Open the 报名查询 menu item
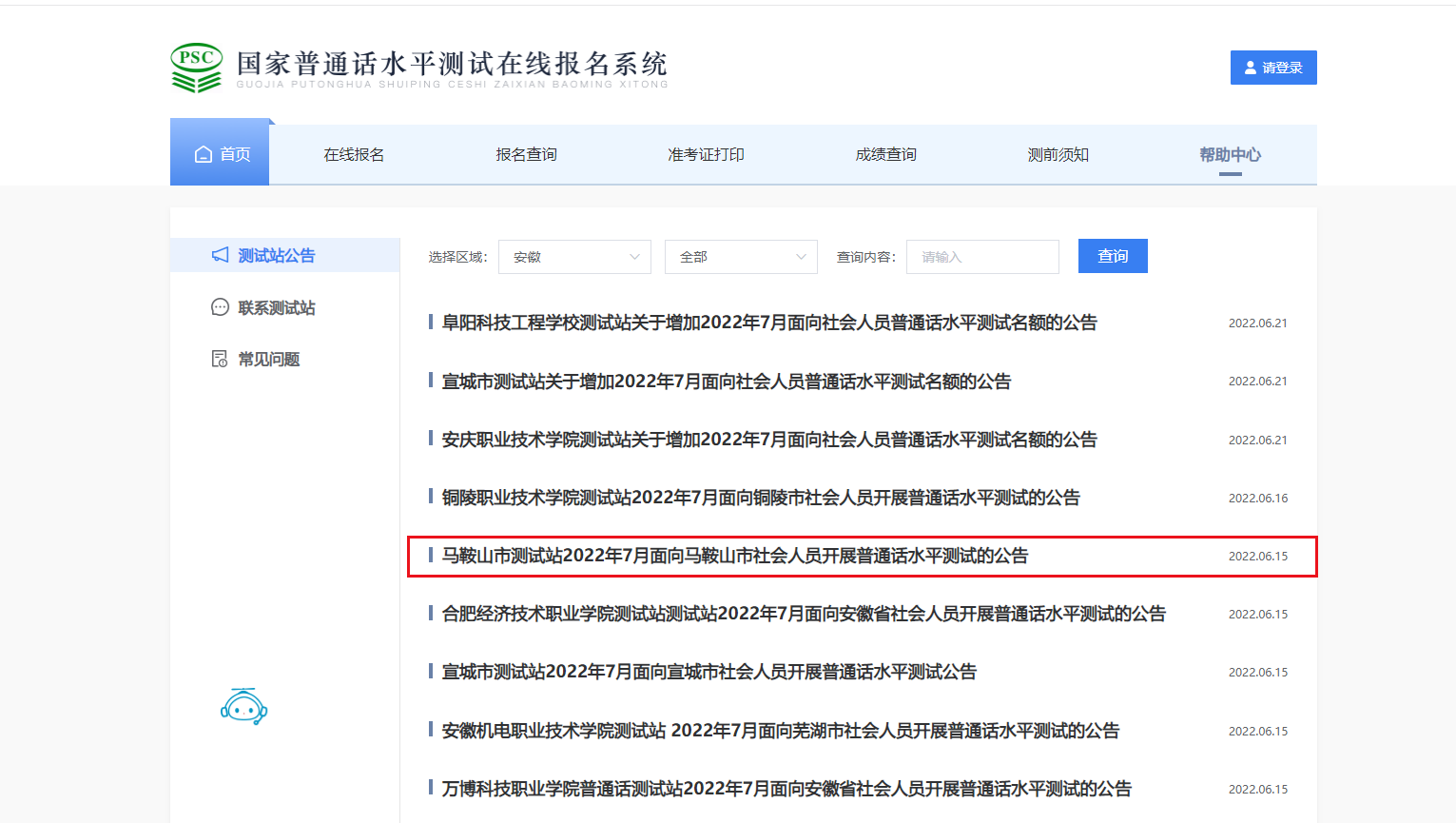Image resolution: width=1456 pixels, height=823 pixels. coord(526,154)
